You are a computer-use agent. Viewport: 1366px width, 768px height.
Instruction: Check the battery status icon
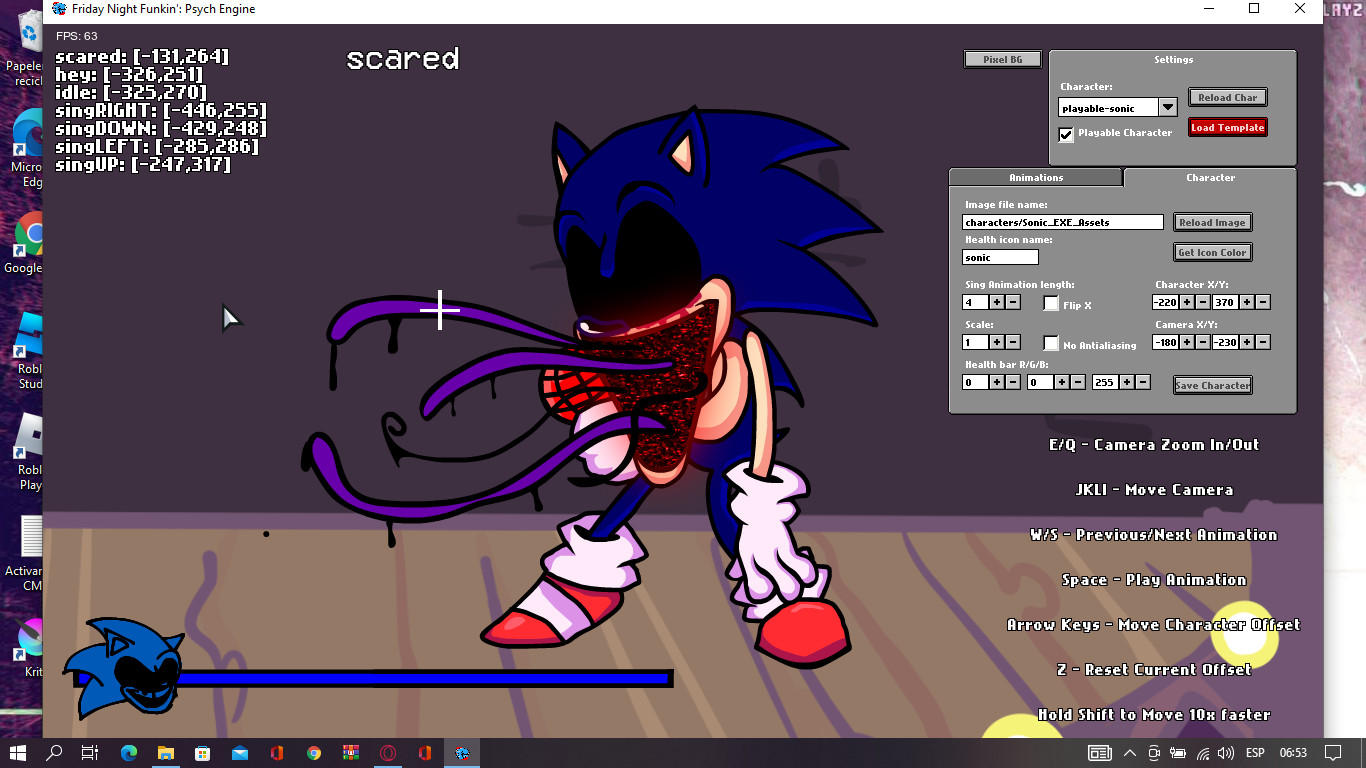pyautogui.click(x=1178, y=753)
